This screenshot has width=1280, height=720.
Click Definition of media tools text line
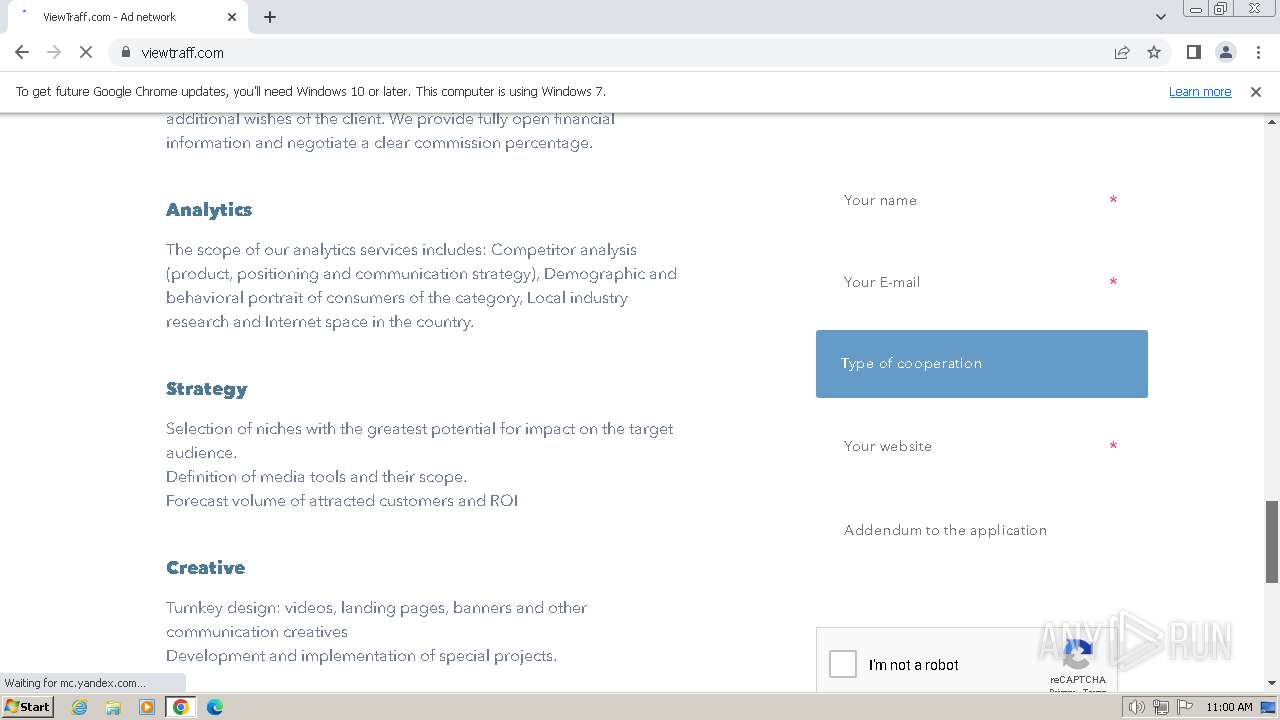pos(316,477)
